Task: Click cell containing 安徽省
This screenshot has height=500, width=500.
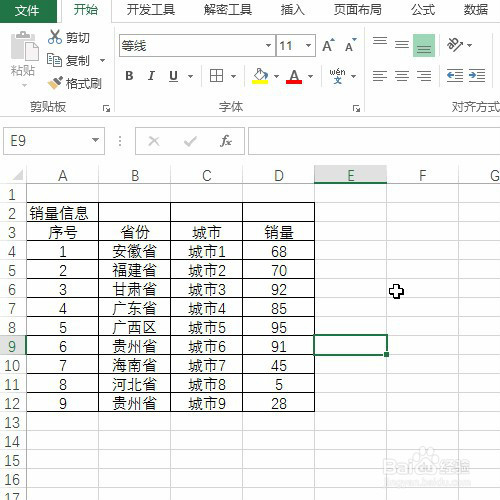Action: point(135,251)
